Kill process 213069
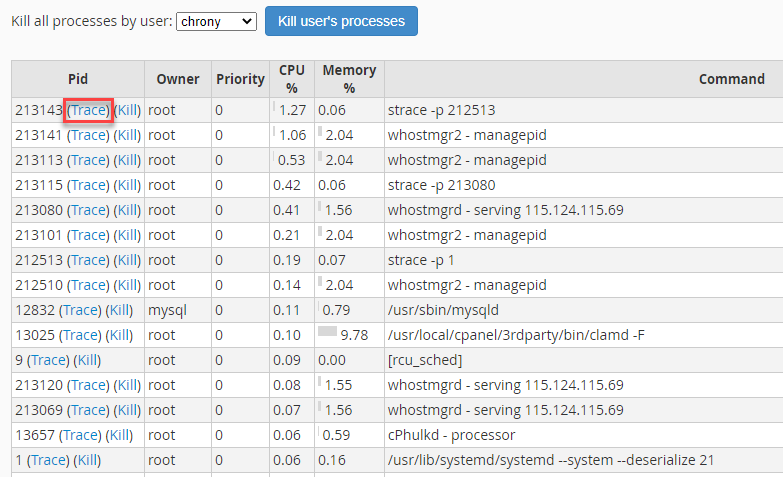 (x=127, y=410)
